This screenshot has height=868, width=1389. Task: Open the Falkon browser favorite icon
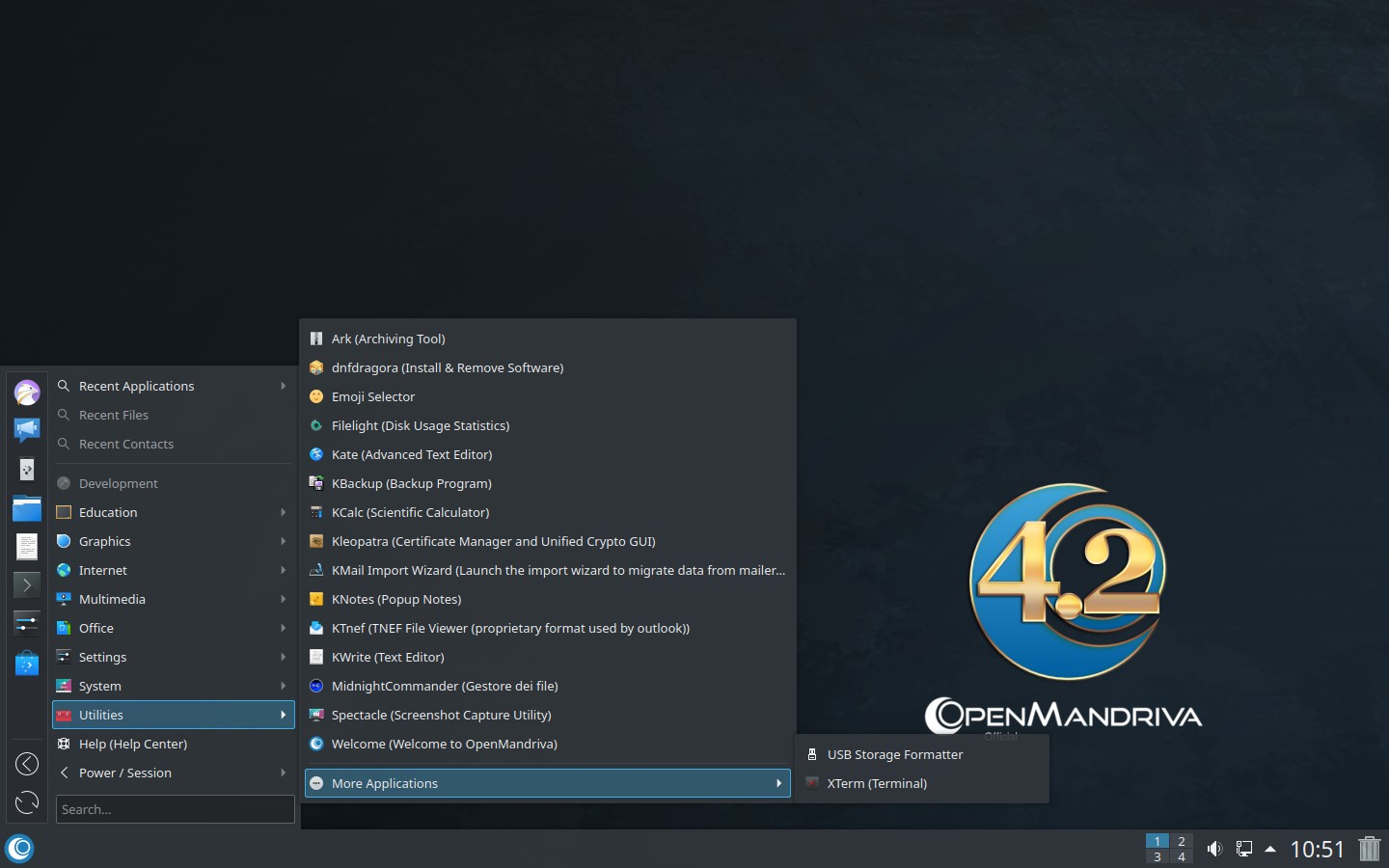coord(27,393)
